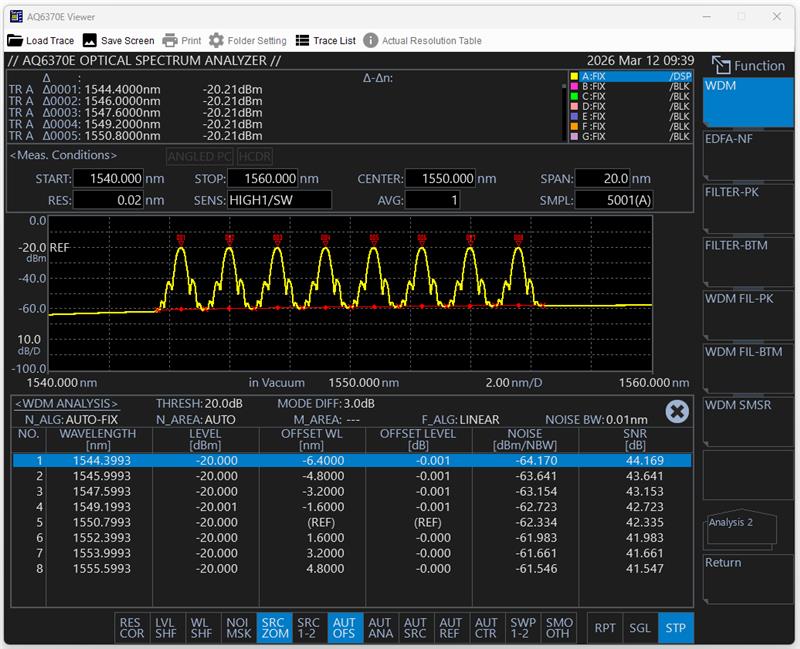The width and height of the screenshot is (800, 649).
Task: Click trace B magenta color swatch
Action: (573, 86)
